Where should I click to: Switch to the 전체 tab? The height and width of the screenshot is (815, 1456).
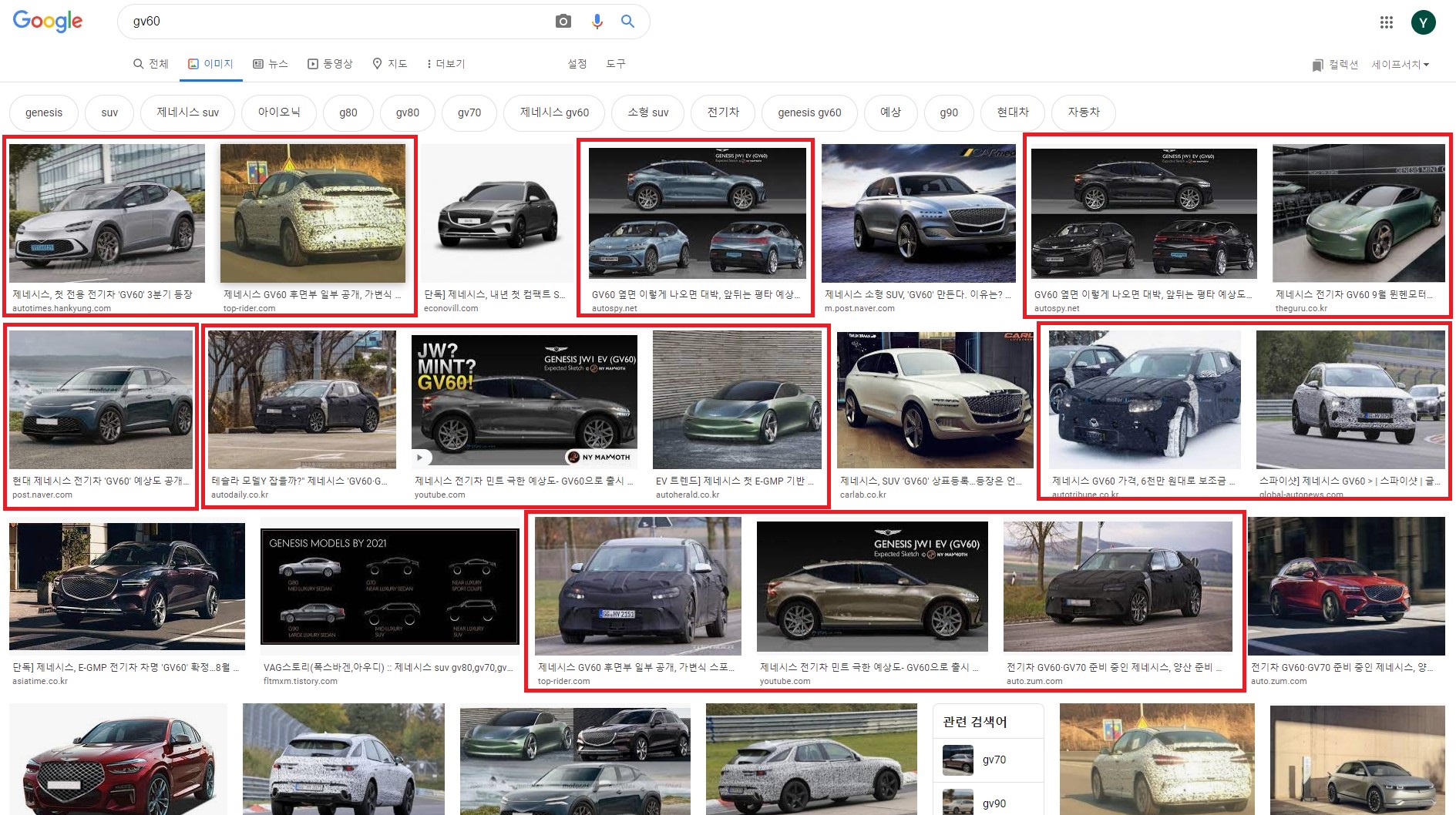[x=151, y=64]
